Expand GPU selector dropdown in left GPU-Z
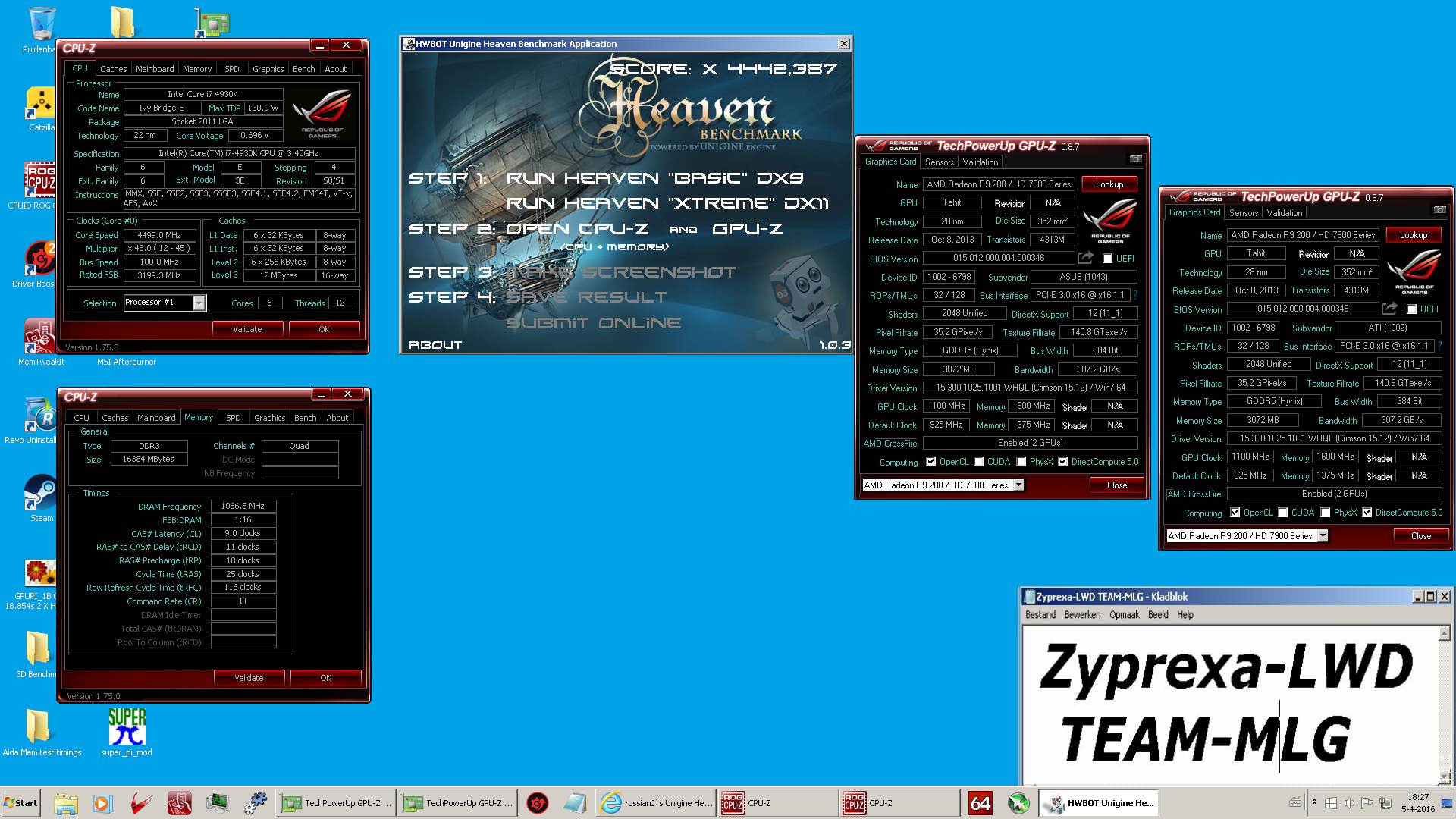 [x=1018, y=485]
